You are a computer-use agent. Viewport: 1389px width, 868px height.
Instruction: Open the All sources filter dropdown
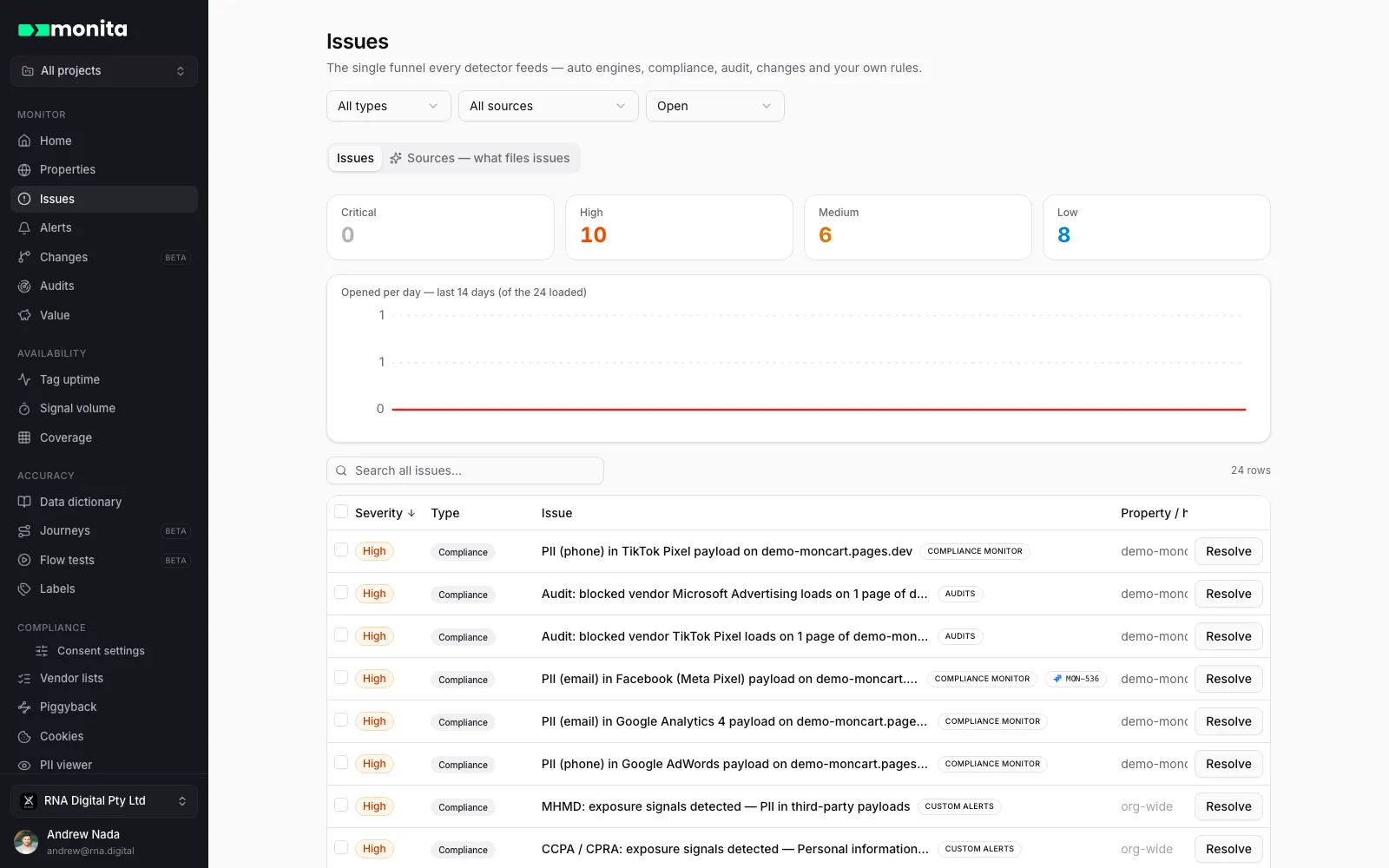pos(549,106)
